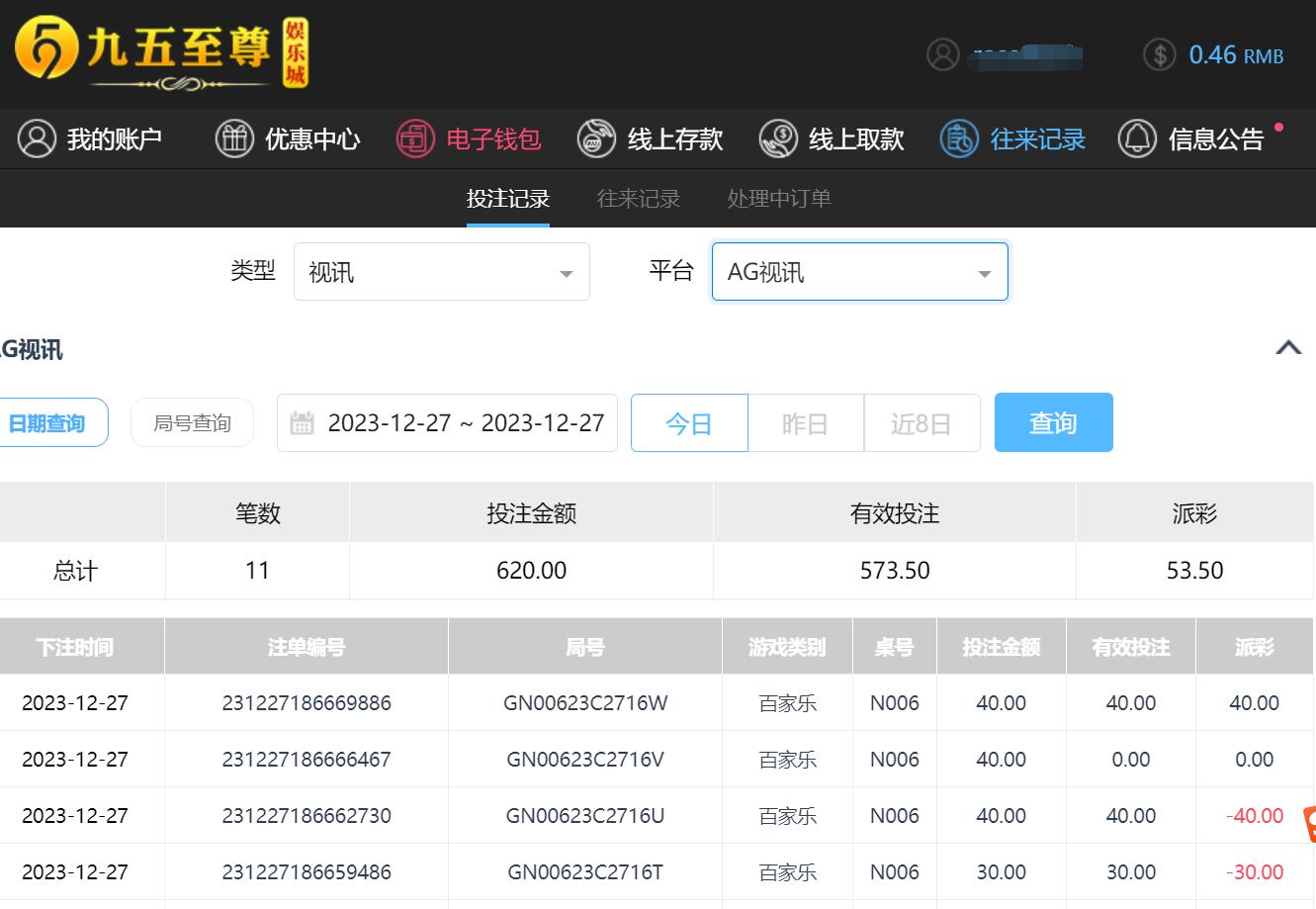The image size is (1316, 909).
Task: Click the 总计 row label
Action: 75,571
